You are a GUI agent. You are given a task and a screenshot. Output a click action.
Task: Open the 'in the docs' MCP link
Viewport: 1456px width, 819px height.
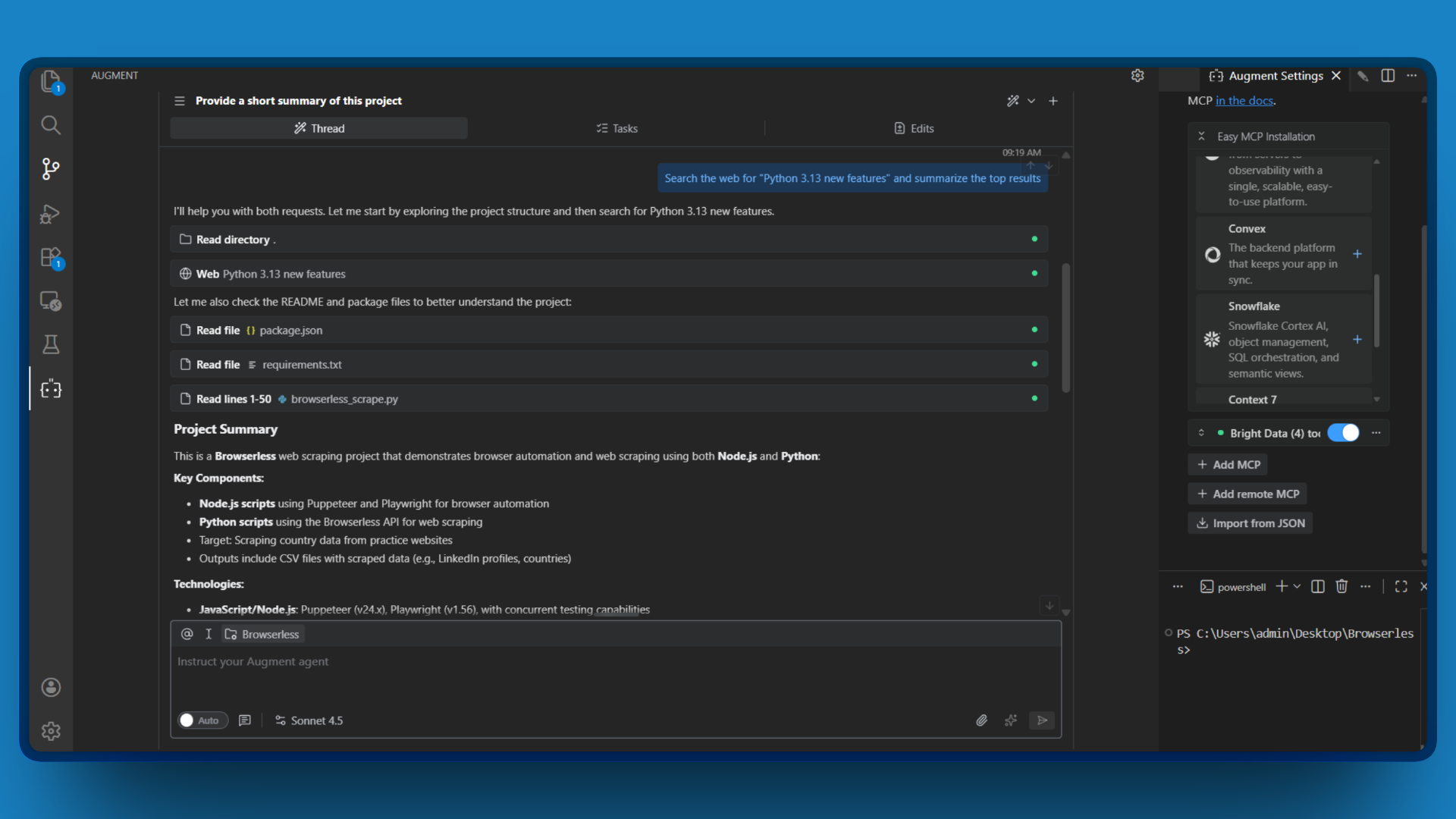pyautogui.click(x=1244, y=100)
